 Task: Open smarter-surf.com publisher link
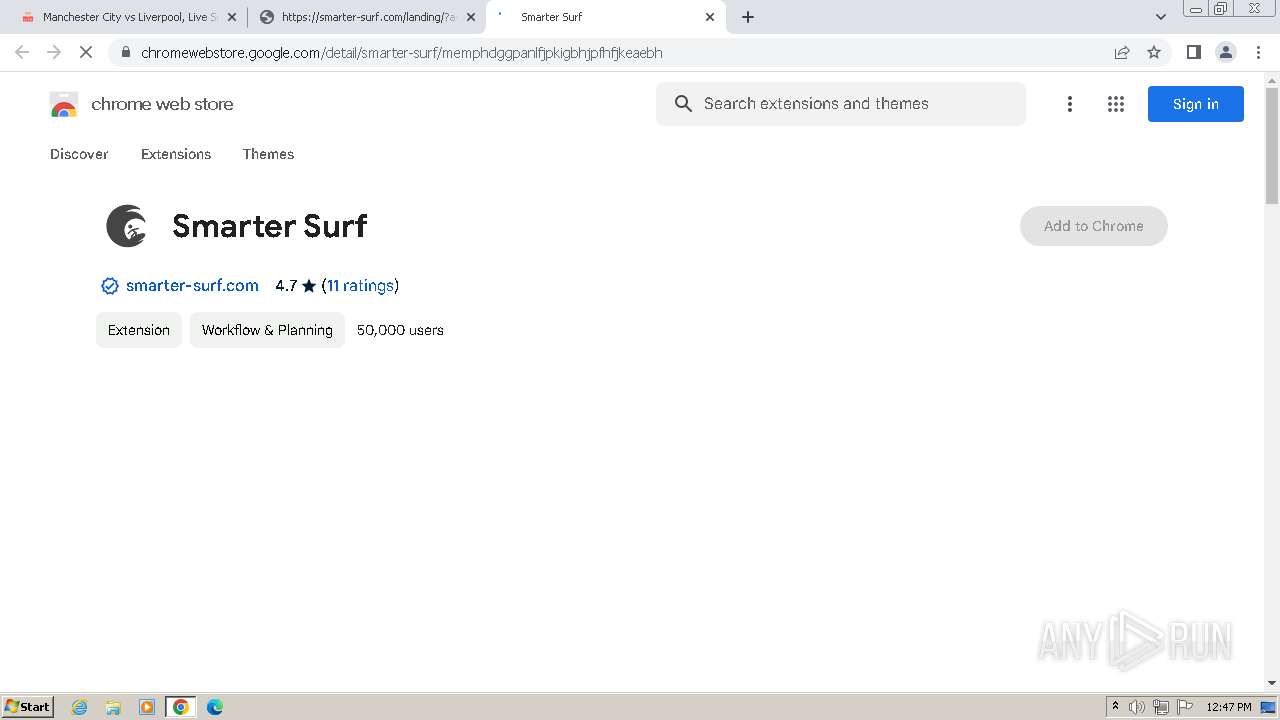tap(192, 286)
